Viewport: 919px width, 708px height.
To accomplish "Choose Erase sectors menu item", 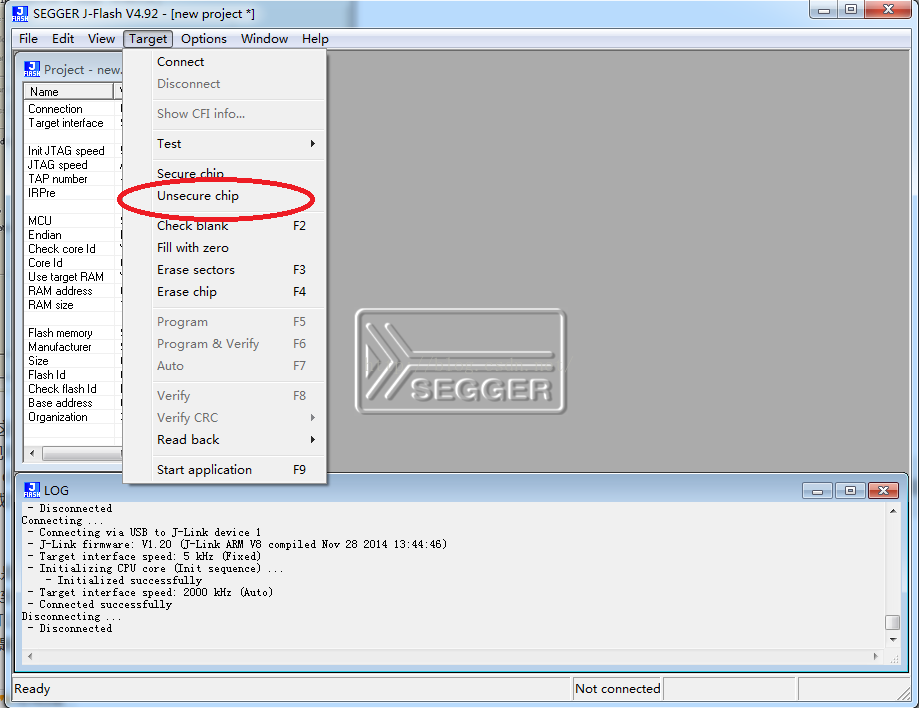I will coord(224,270).
